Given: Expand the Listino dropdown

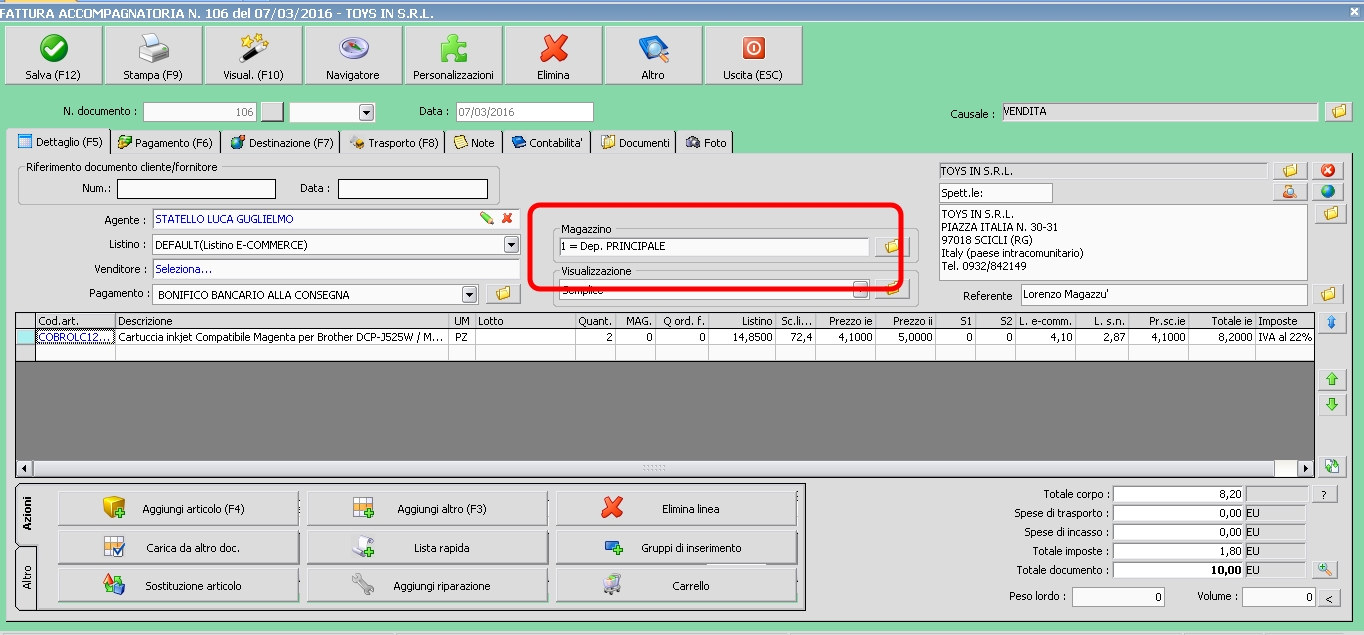Looking at the screenshot, I should 511,244.
